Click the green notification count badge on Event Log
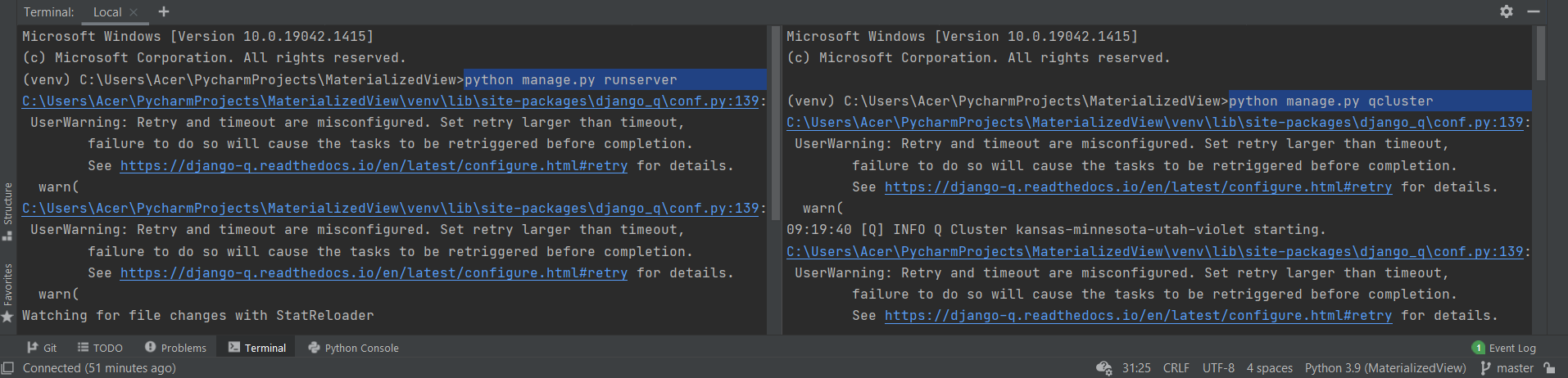1568x378 pixels. click(1478, 348)
